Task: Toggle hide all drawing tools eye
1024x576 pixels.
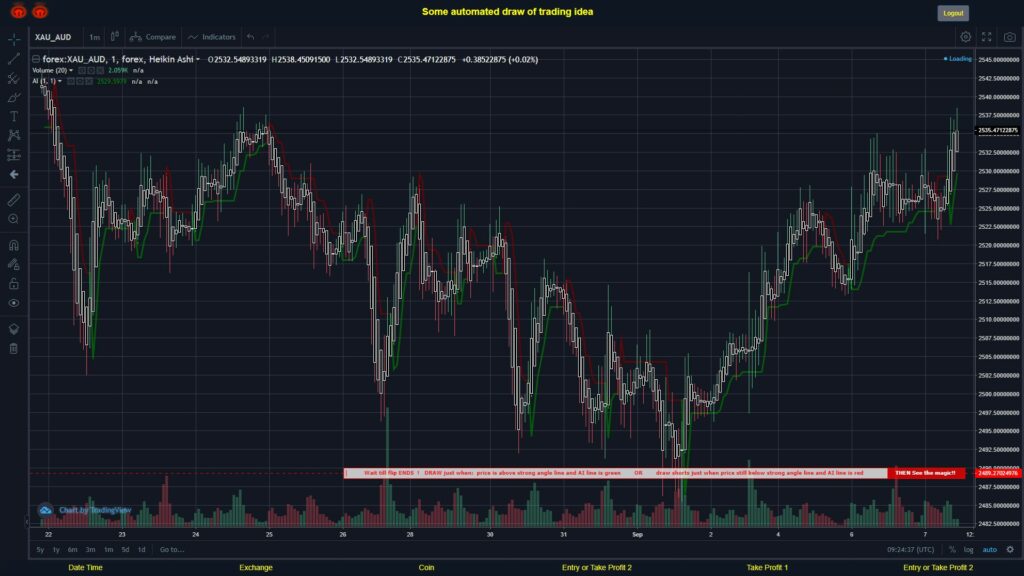Action: click(14, 303)
